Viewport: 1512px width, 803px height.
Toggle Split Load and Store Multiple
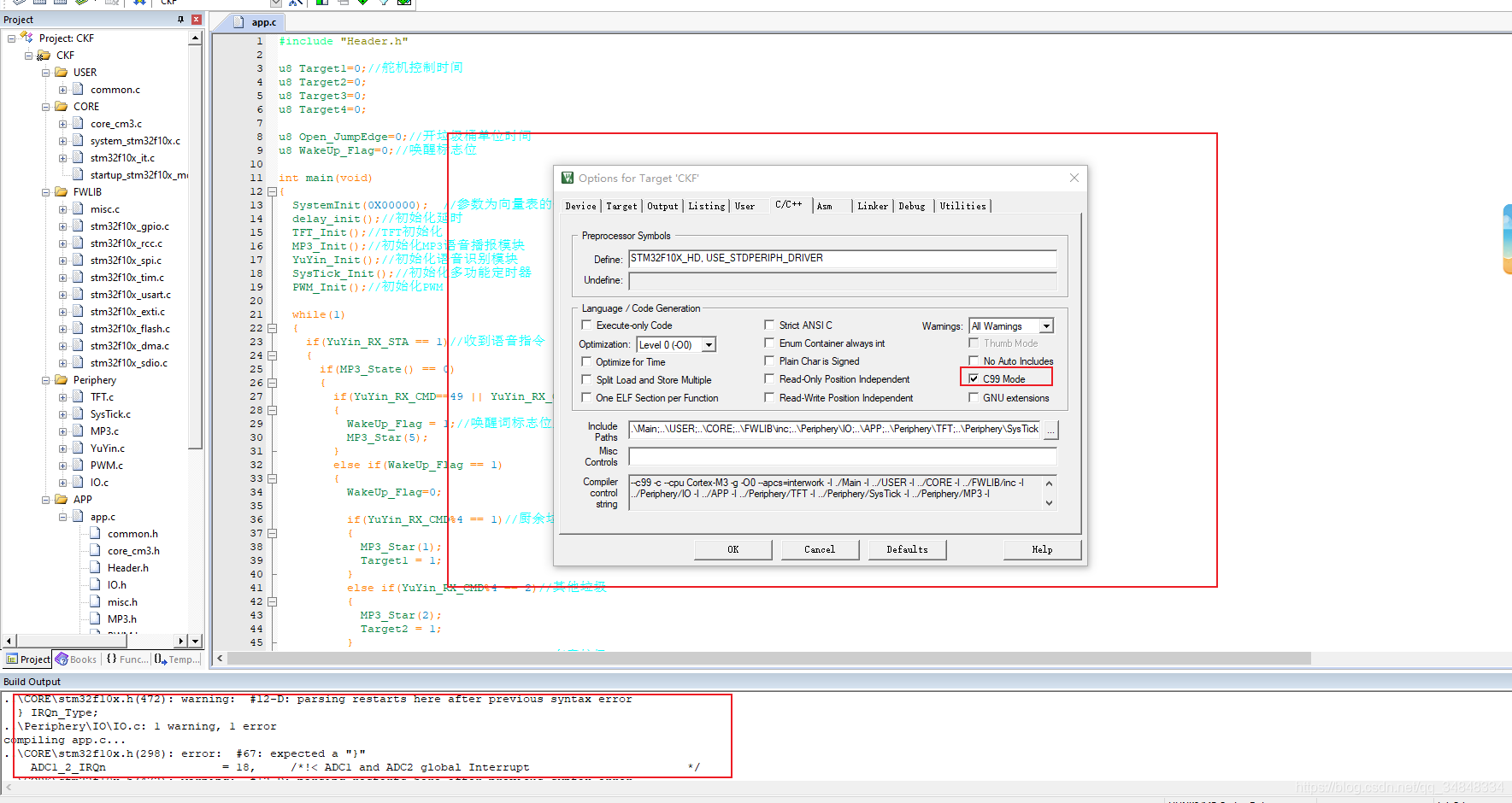coord(586,379)
